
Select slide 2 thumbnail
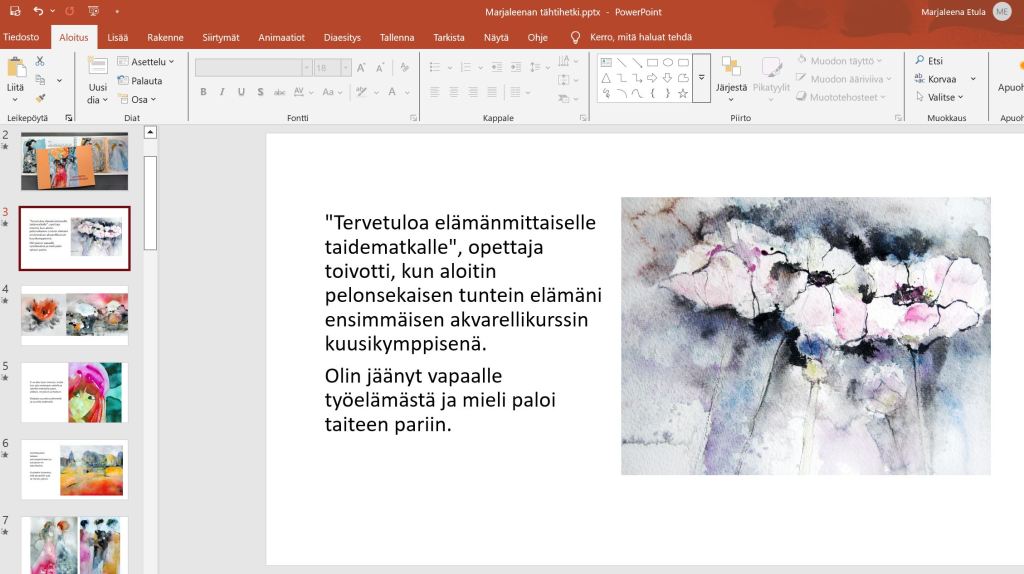74,161
